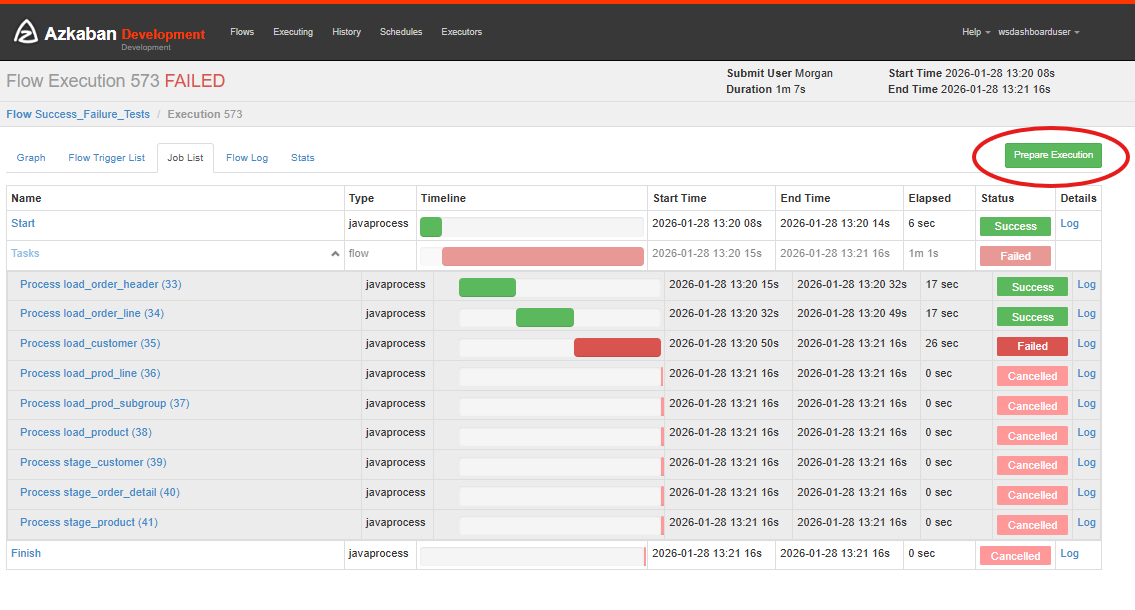
Task: Open the Flow Trigger List tab
Action: (106, 158)
